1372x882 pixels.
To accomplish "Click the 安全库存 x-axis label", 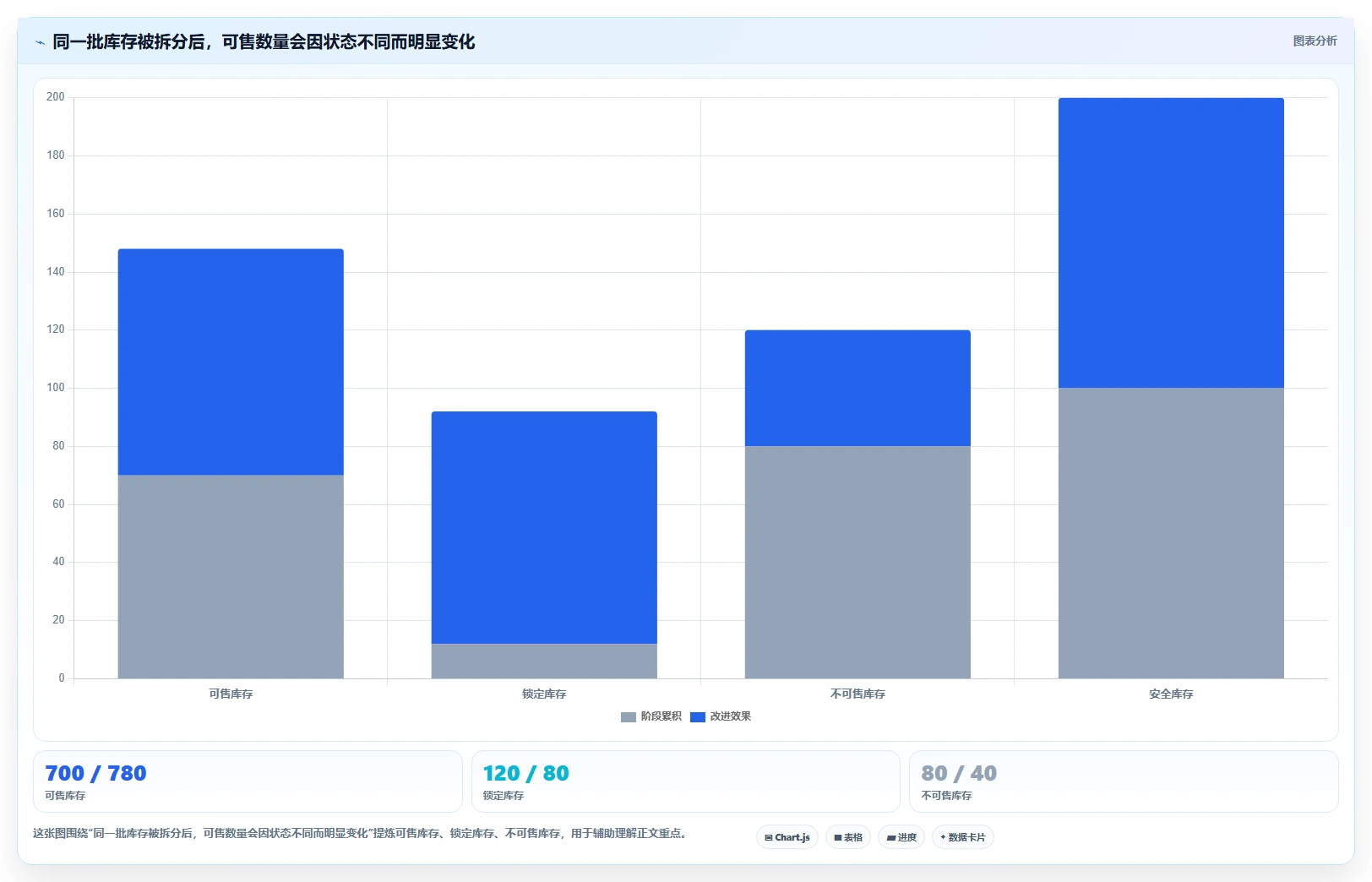I will pyautogui.click(x=1171, y=694).
